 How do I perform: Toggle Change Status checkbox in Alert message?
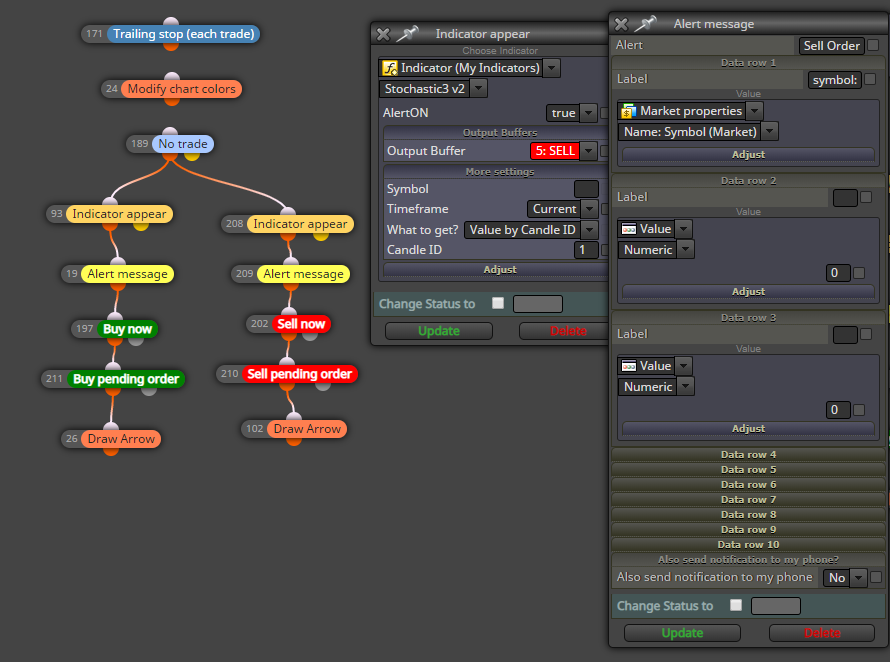pyautogui.click(x=736, y=605)
